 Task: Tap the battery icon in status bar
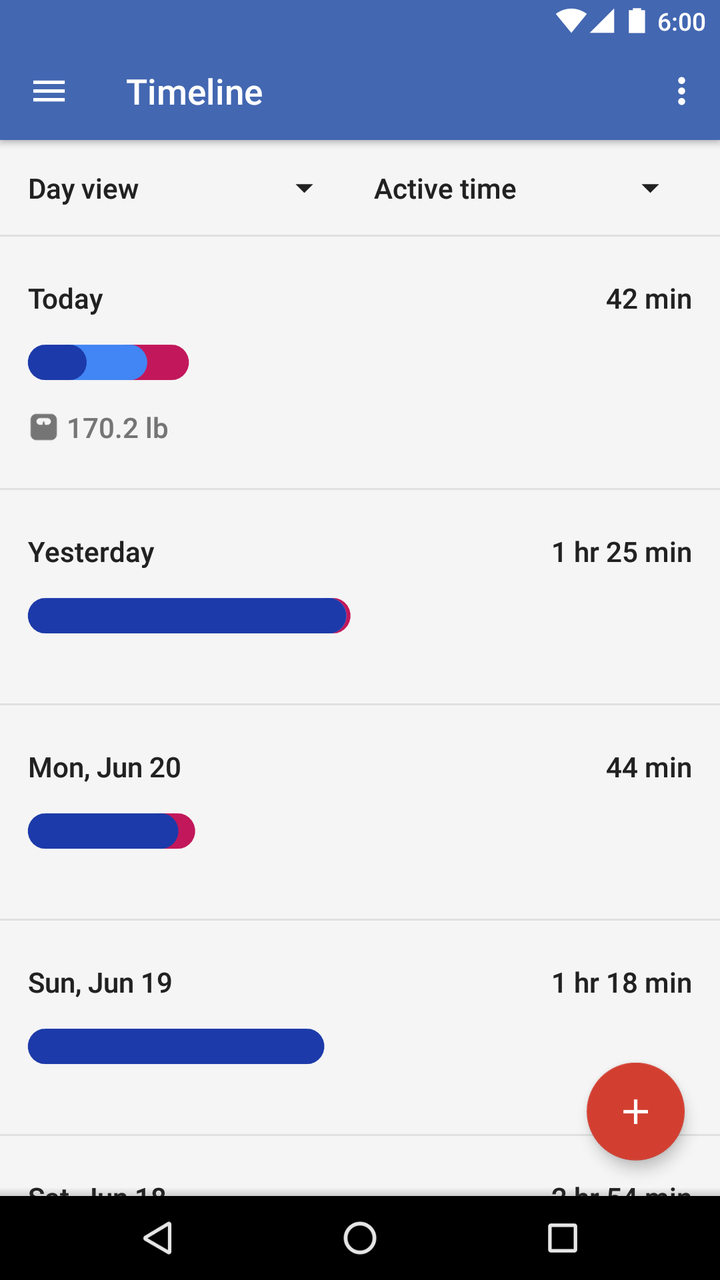click(636, 21)
